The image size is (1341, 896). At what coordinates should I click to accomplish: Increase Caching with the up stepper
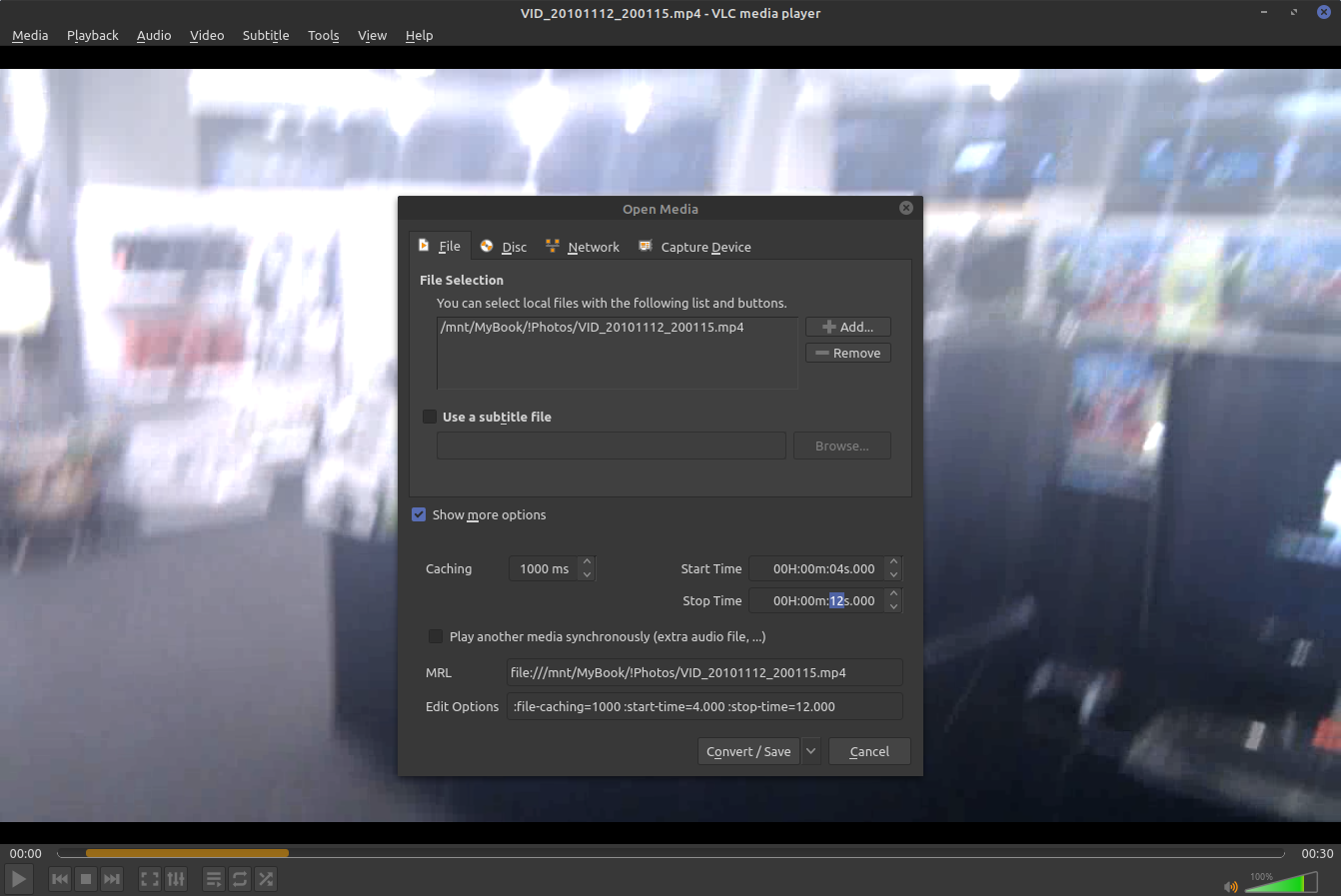click(588, 562)
